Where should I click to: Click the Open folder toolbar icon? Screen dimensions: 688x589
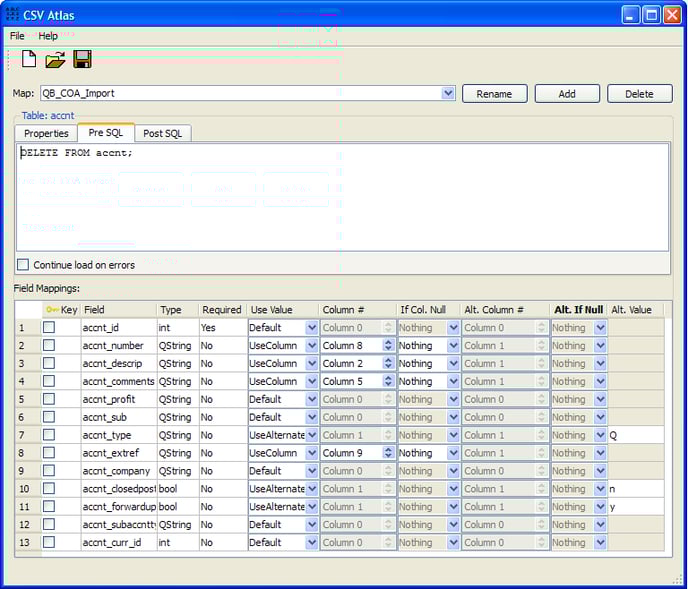pos(55,59)
